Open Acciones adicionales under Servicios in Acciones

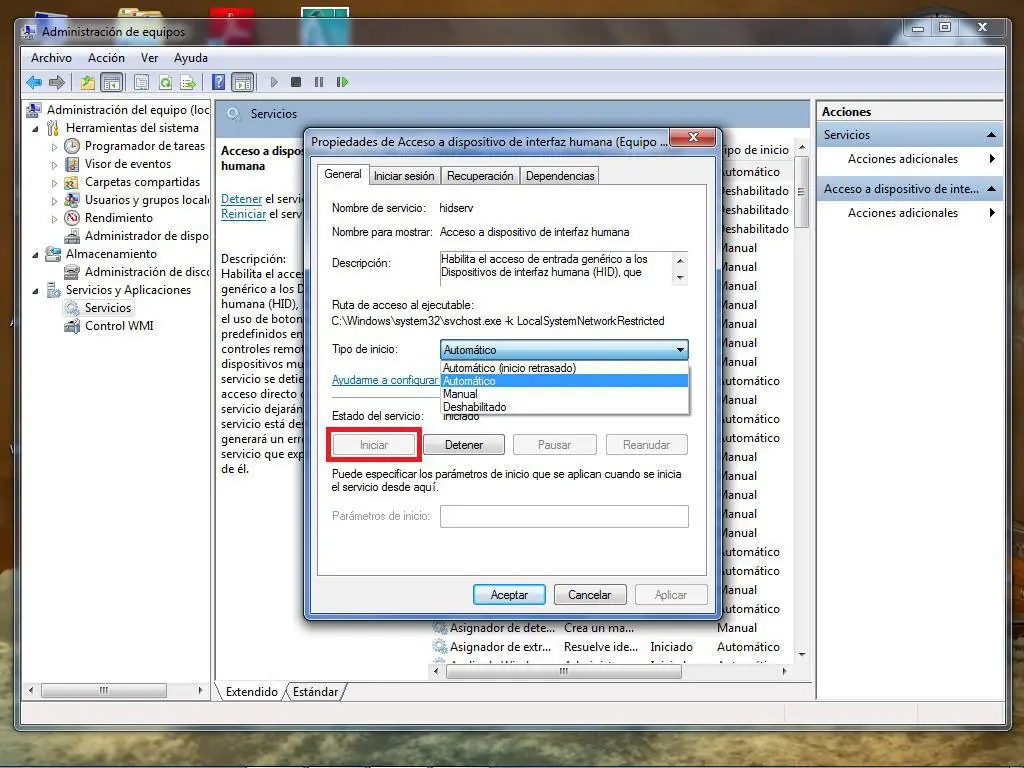903,159
